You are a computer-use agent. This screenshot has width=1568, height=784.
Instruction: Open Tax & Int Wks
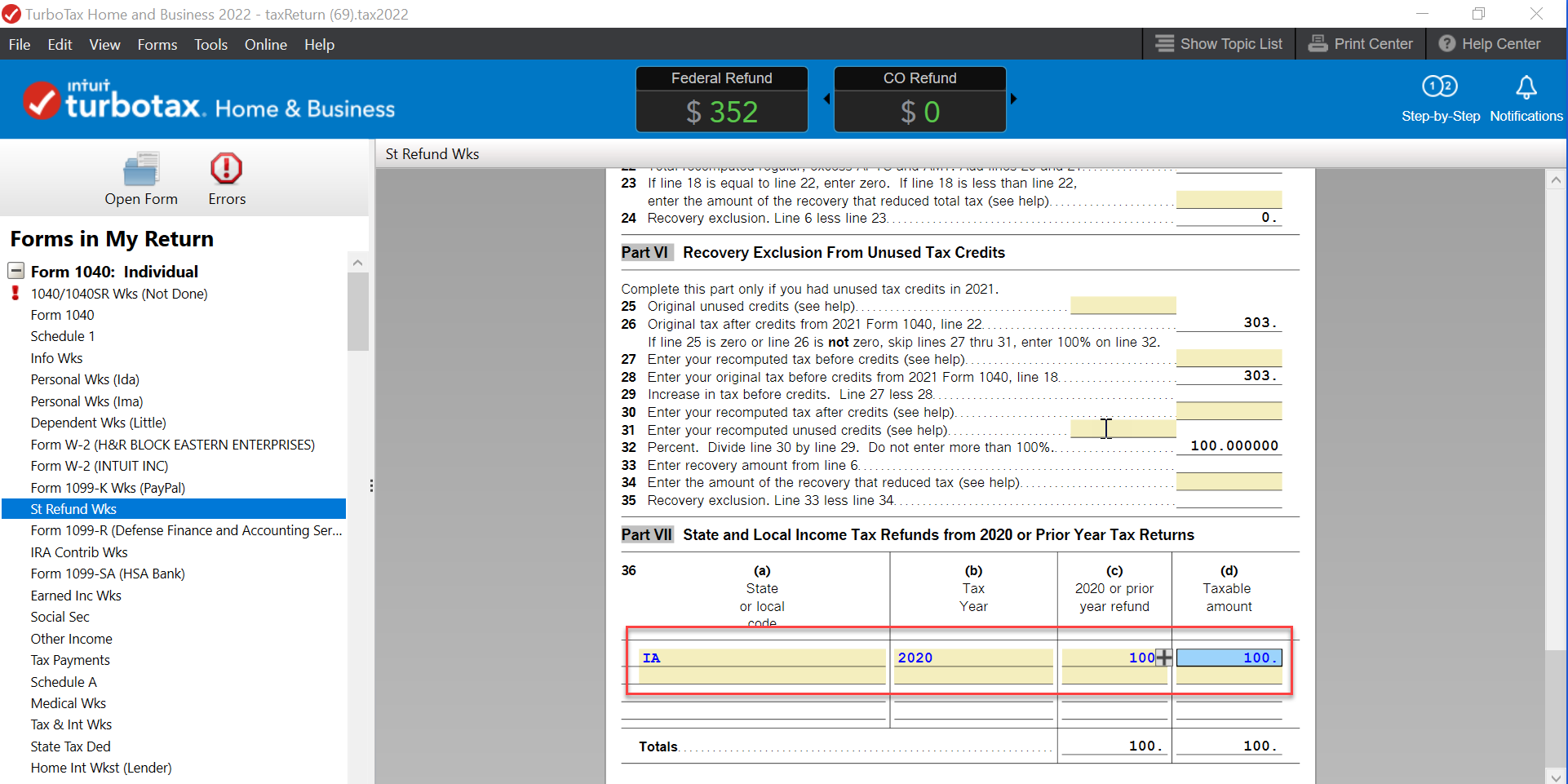pyautogui.click(x=71, y=724)
